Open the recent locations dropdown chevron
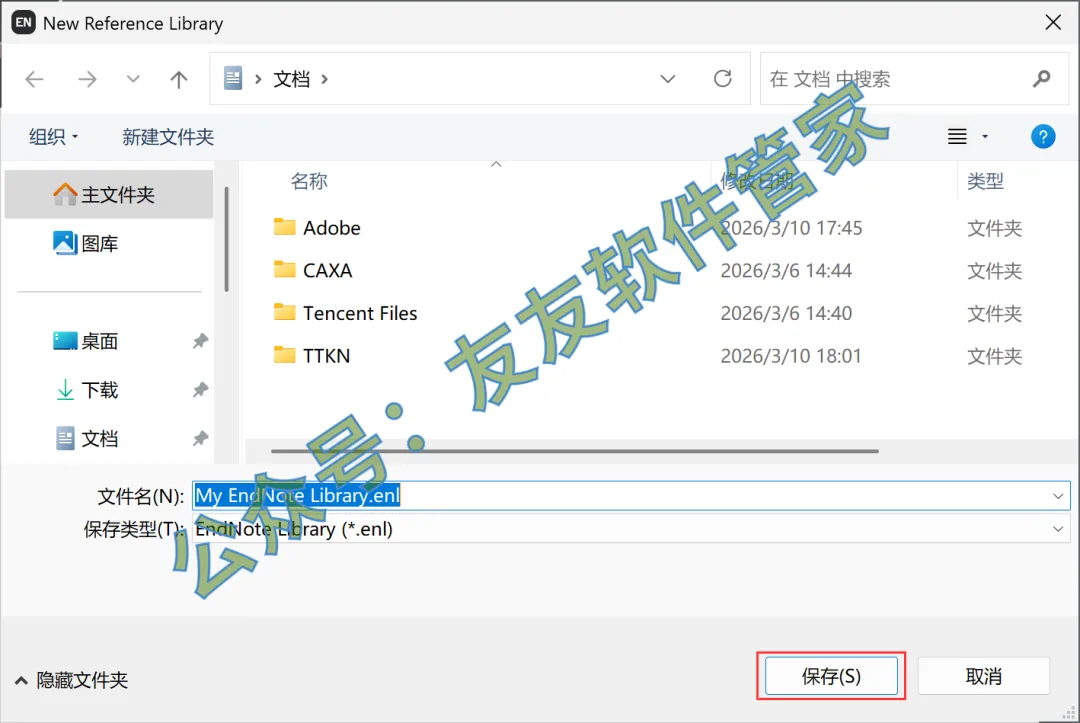This screenshot has height=723, width=1080. coord(133,79)
